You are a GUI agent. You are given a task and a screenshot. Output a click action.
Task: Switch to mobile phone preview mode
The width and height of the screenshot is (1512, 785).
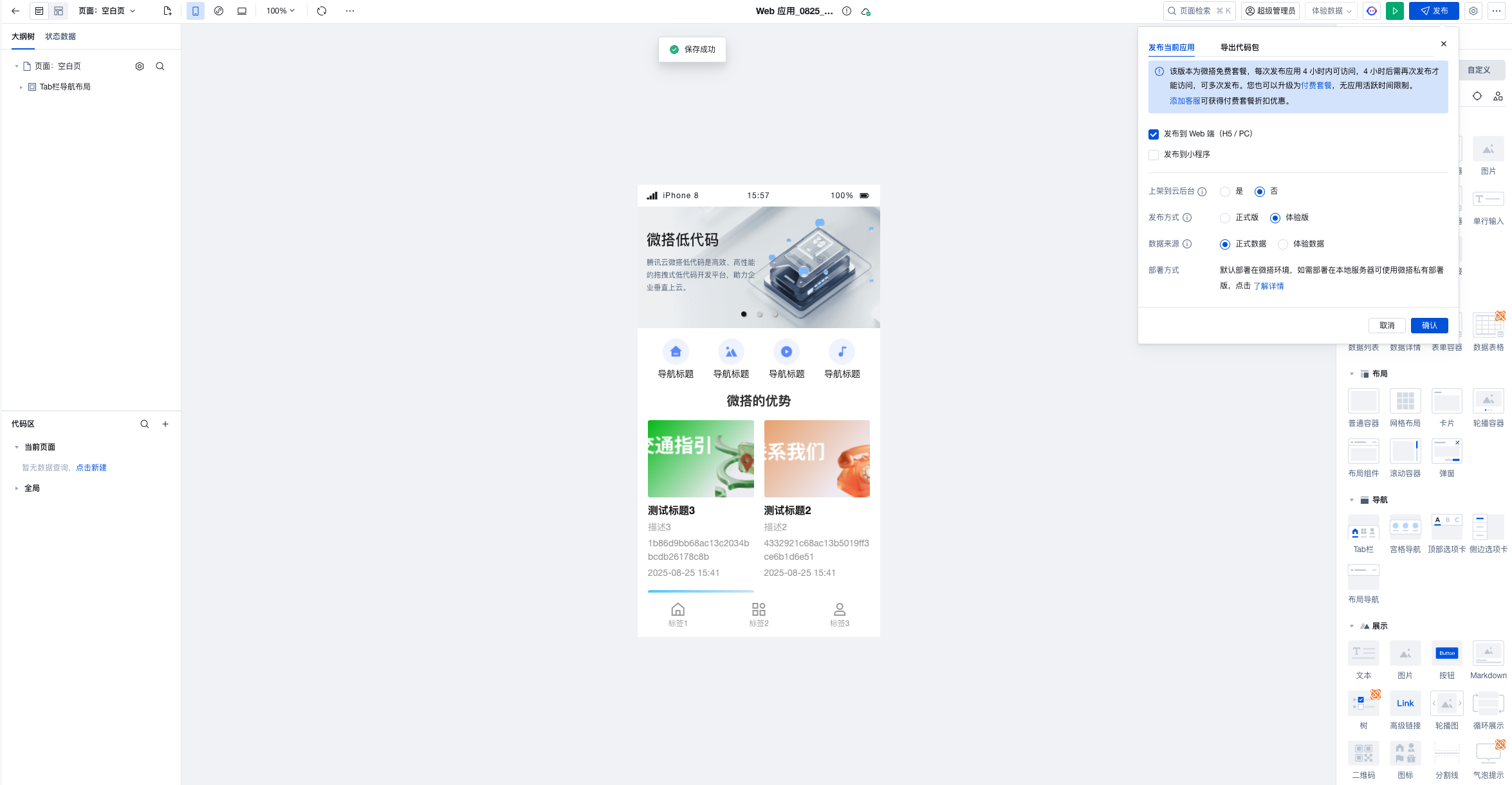pyautogui.click(x=196, y=11)
